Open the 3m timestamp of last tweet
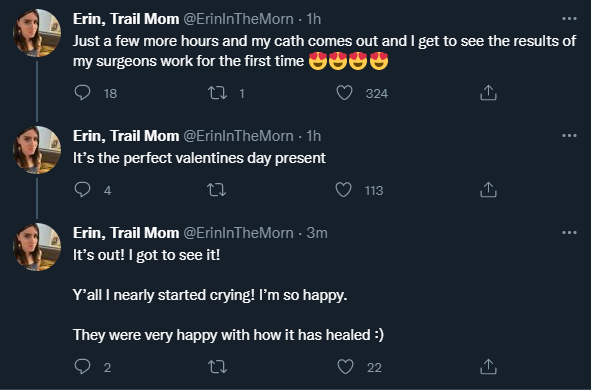 click(317, 233)
